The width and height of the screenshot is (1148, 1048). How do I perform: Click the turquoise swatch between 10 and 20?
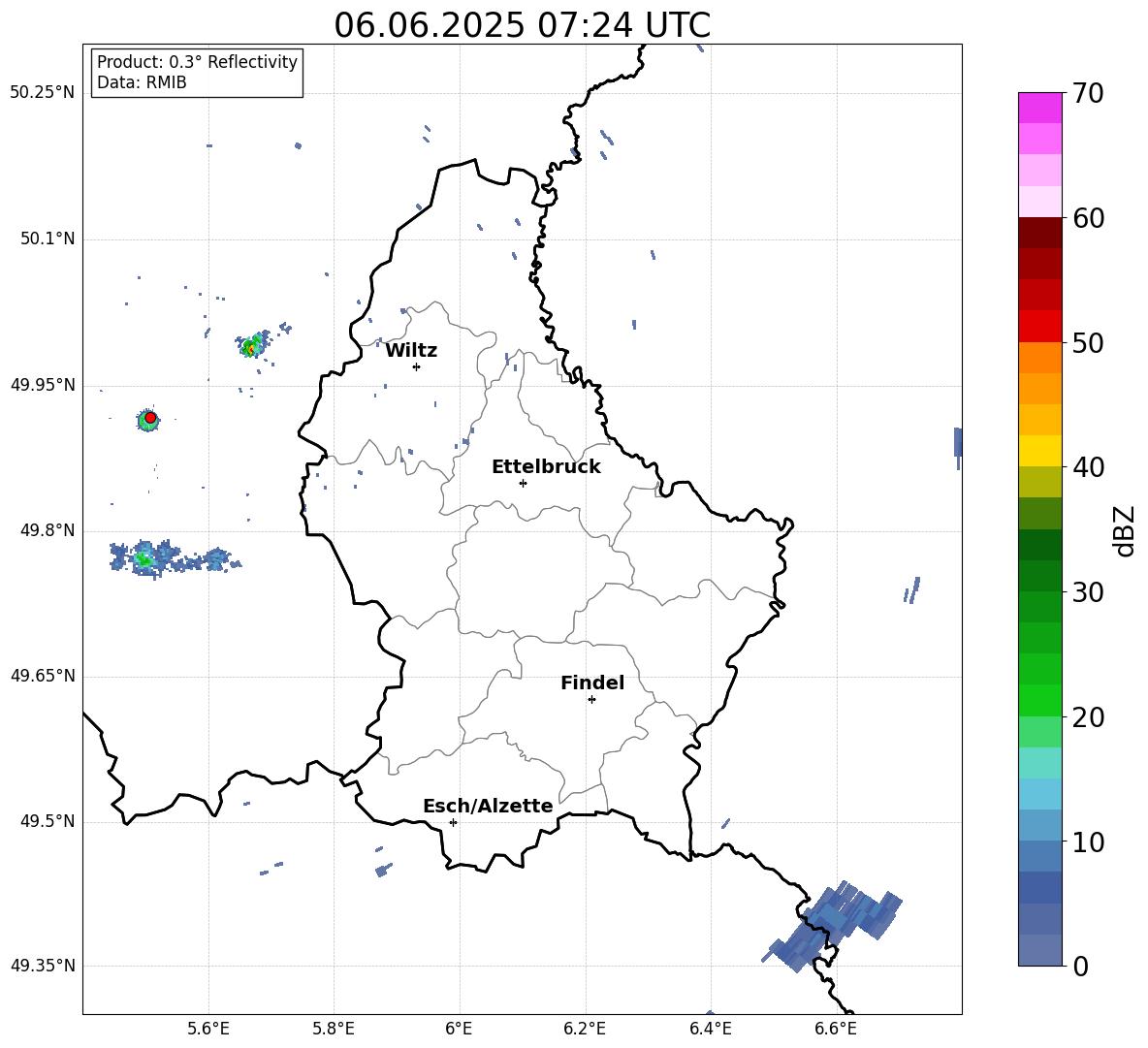pos(1039,763)
